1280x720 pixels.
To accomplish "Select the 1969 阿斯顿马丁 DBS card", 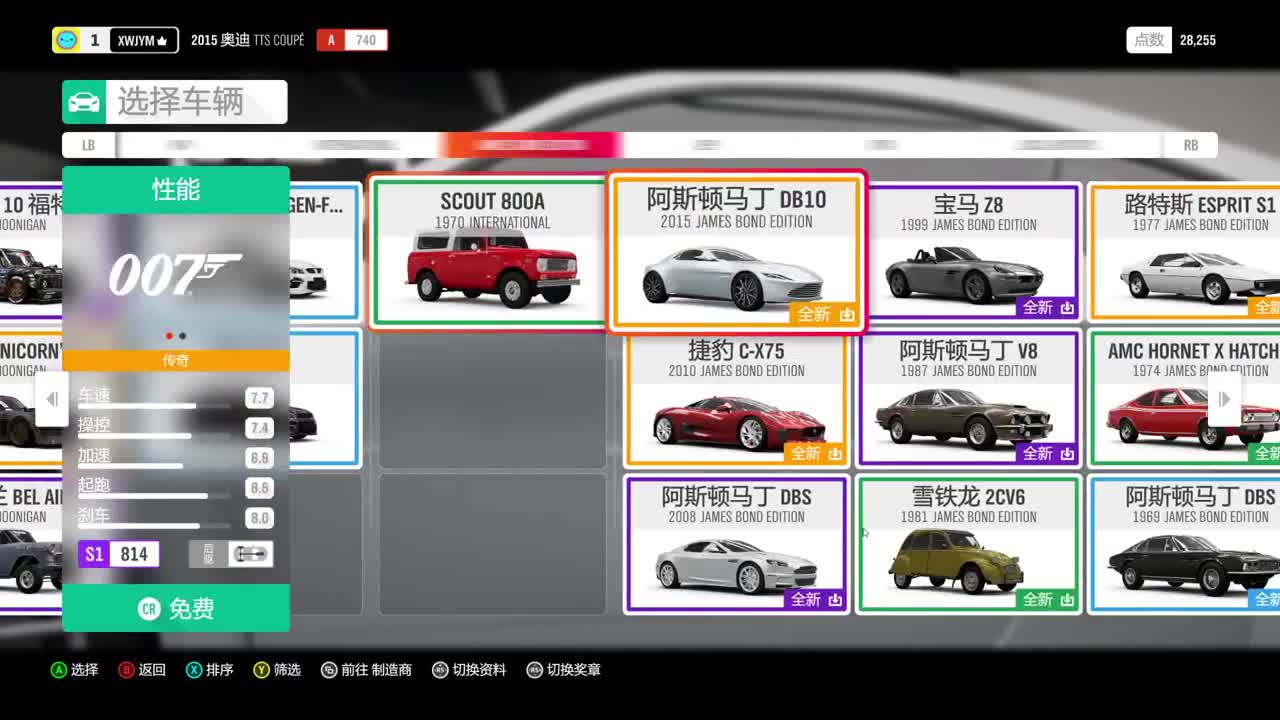I will coord(1184,545).
